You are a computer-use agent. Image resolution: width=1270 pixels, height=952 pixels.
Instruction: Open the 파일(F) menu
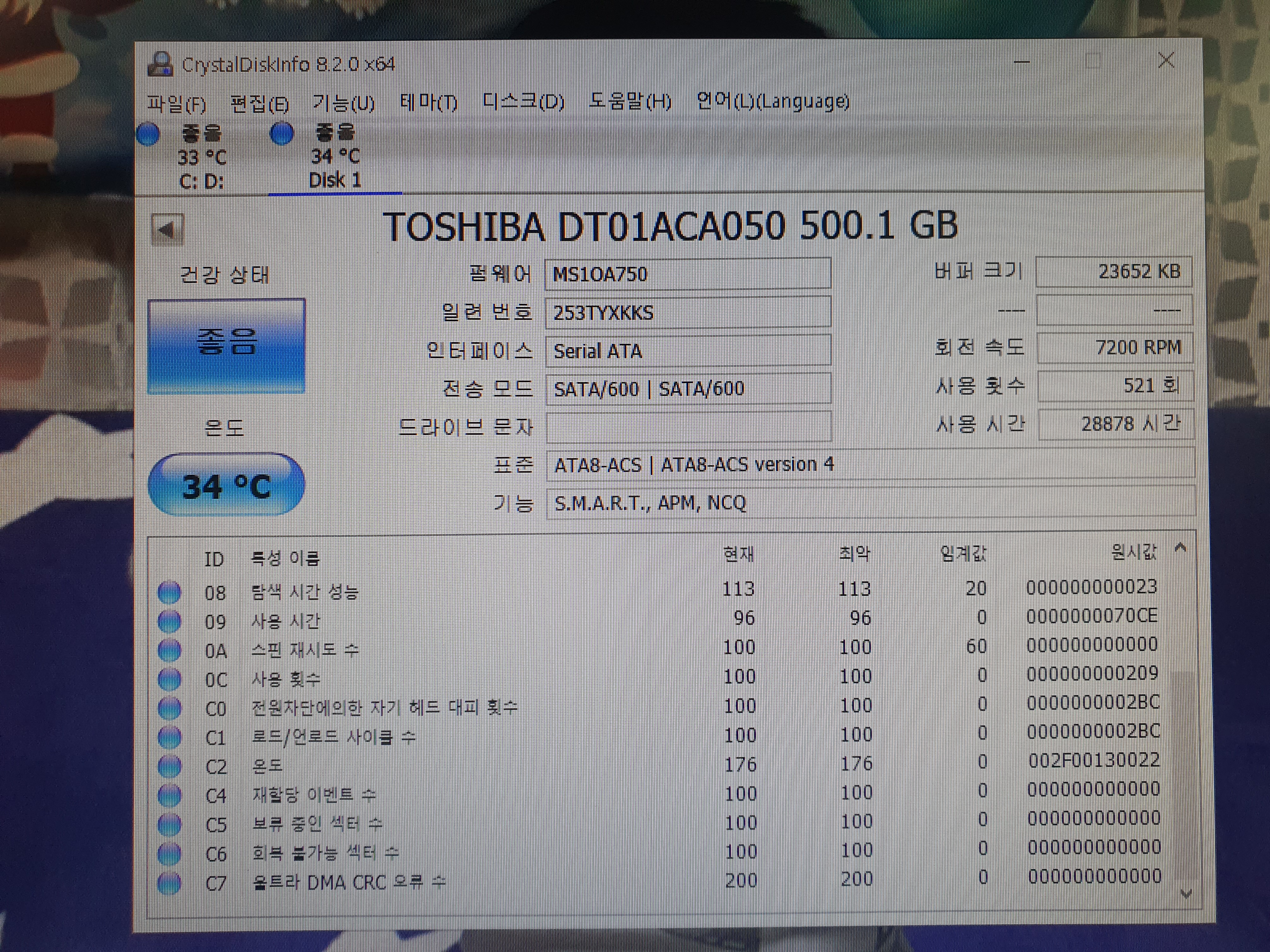176,104
